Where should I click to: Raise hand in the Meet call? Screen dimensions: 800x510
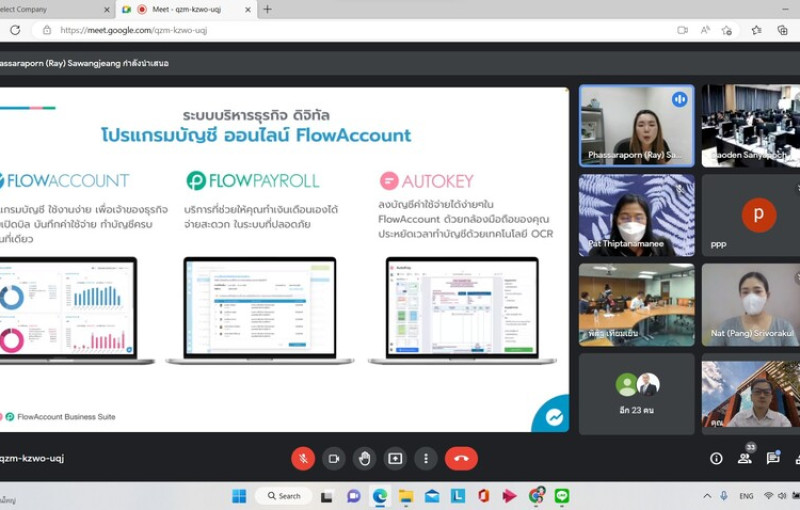(364, 458)
